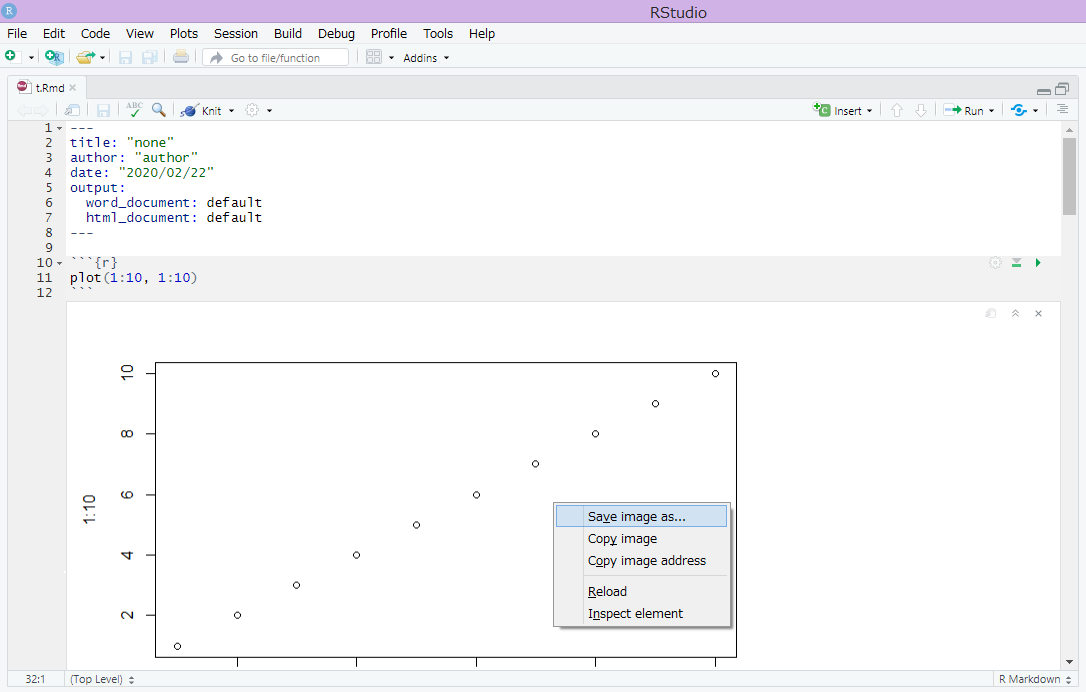1086x692 pixels.
Task: Print the current file via printer icon
Action: [x=181, y=57]
